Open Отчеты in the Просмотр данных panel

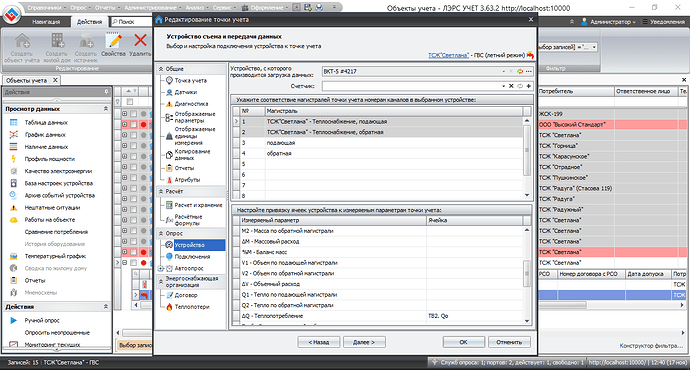pyautogui.click(x=35, y=280)
